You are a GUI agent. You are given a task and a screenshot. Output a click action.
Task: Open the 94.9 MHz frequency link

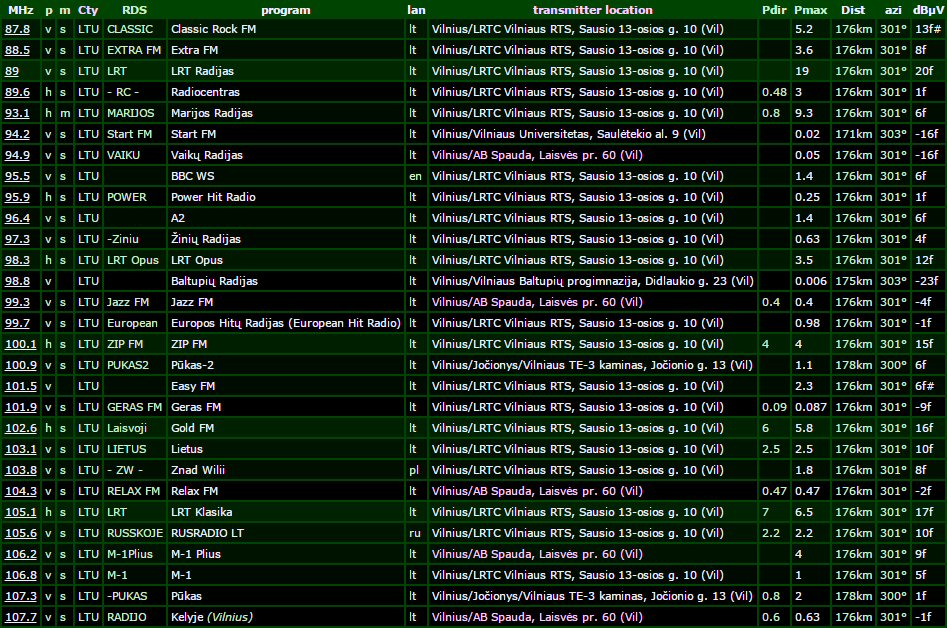pos(17,155)
